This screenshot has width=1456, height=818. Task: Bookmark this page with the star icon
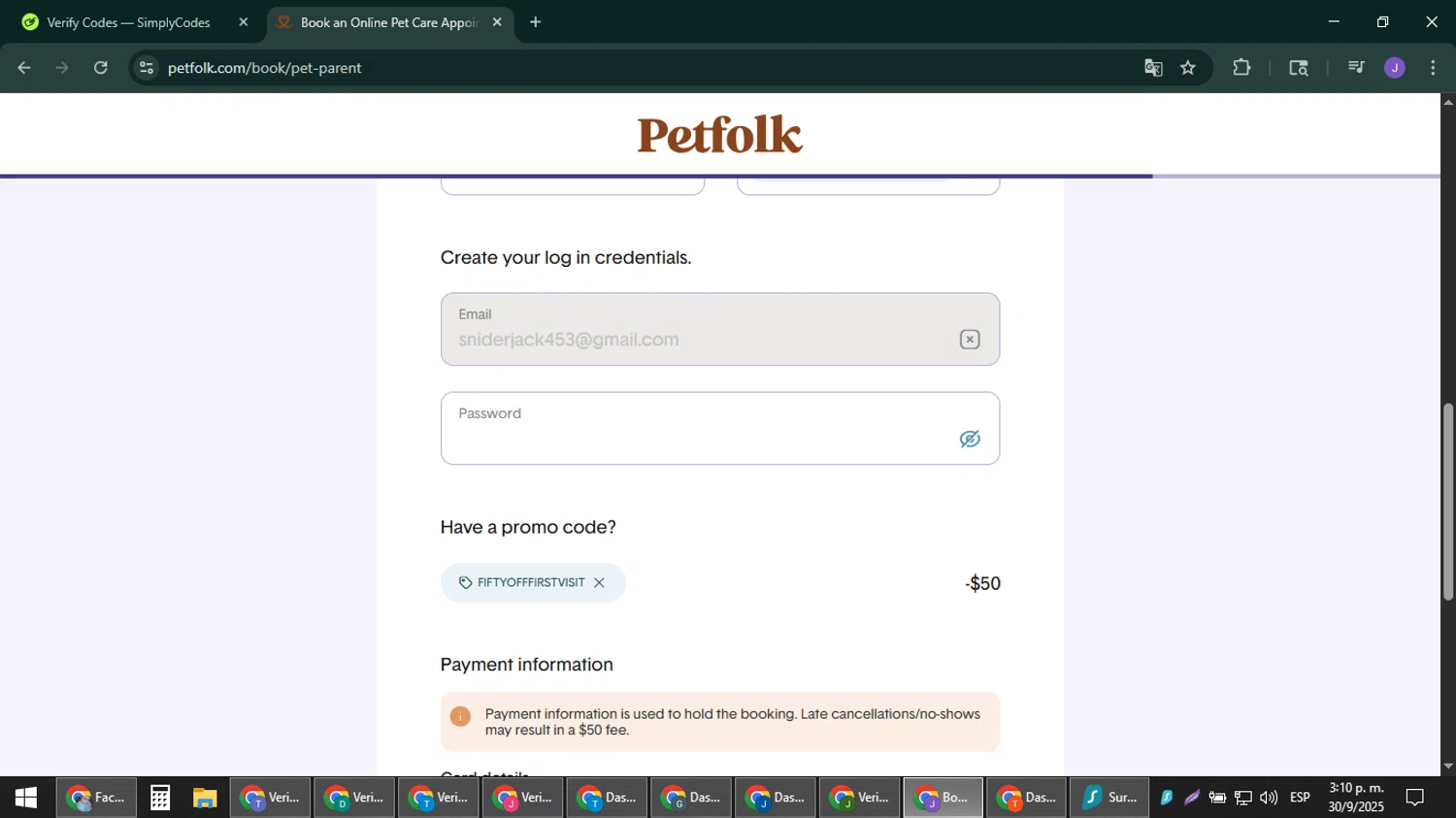(x=1188, y=68)
